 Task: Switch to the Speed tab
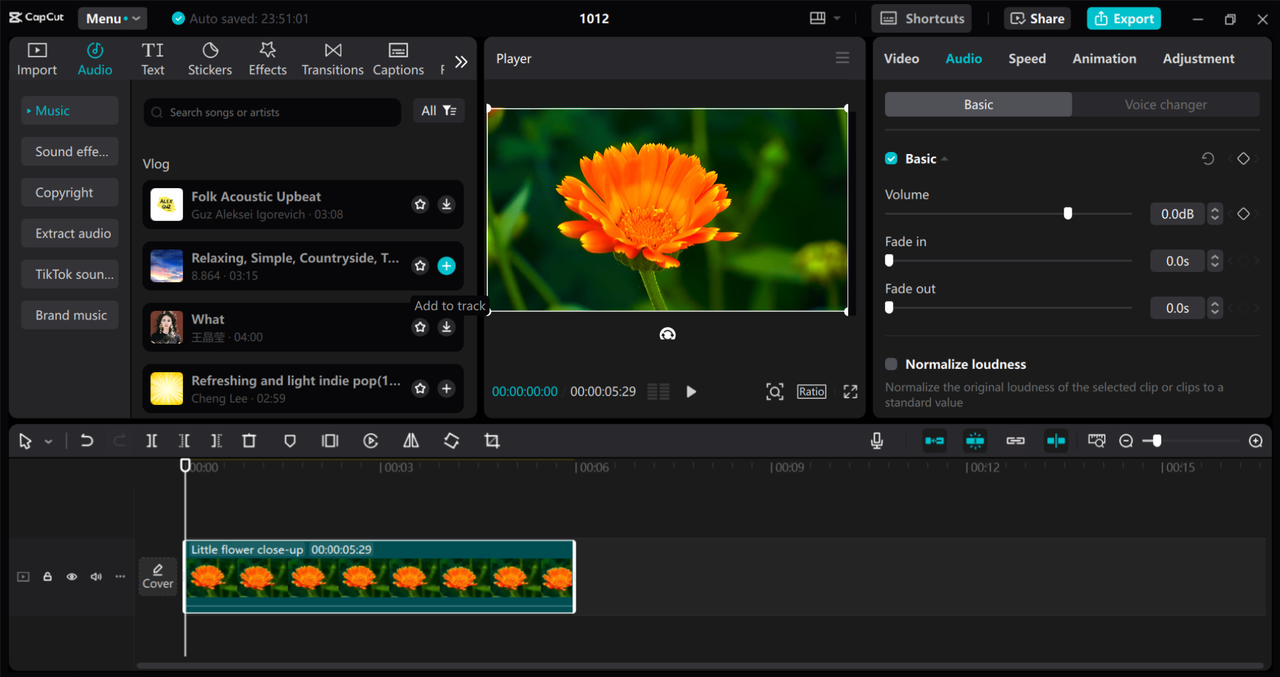1027,59
